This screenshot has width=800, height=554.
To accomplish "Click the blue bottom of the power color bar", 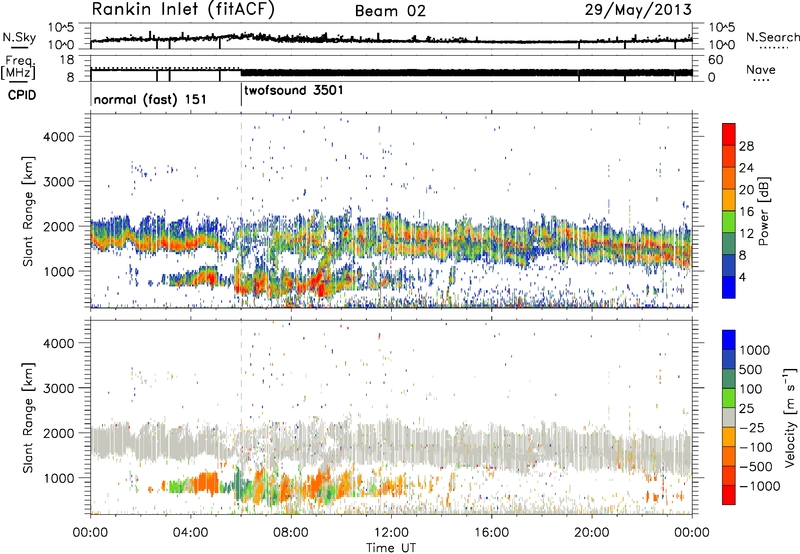I will [x=729, y=287].
